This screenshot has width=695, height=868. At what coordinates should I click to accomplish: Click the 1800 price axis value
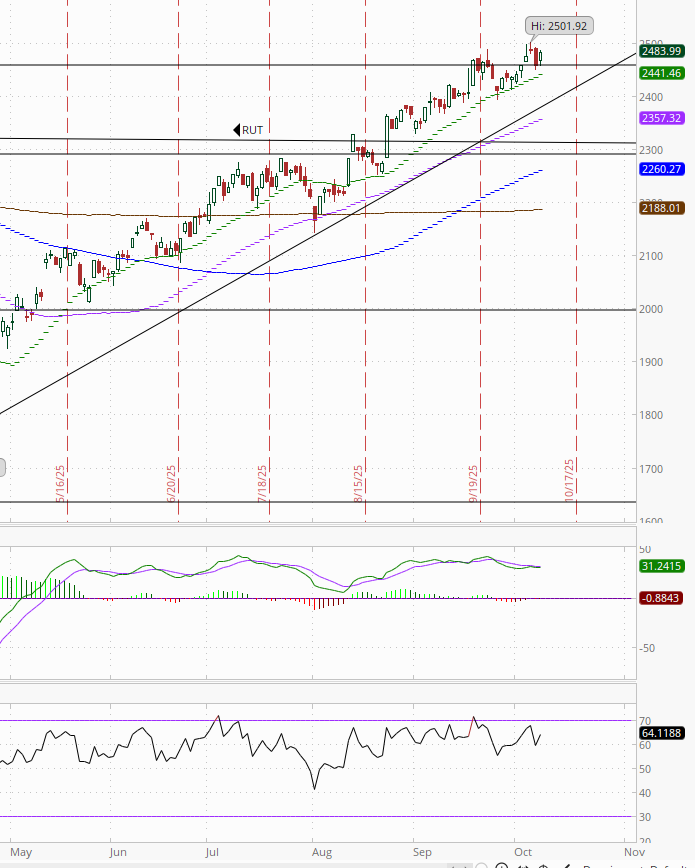(x=651, y=415)
